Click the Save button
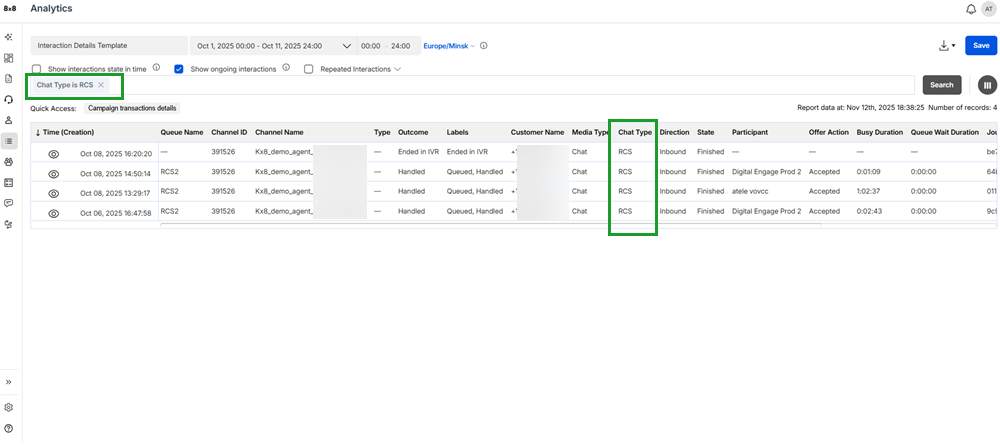The height and width of the screenshot is (445, 1000). pos(981,46)
